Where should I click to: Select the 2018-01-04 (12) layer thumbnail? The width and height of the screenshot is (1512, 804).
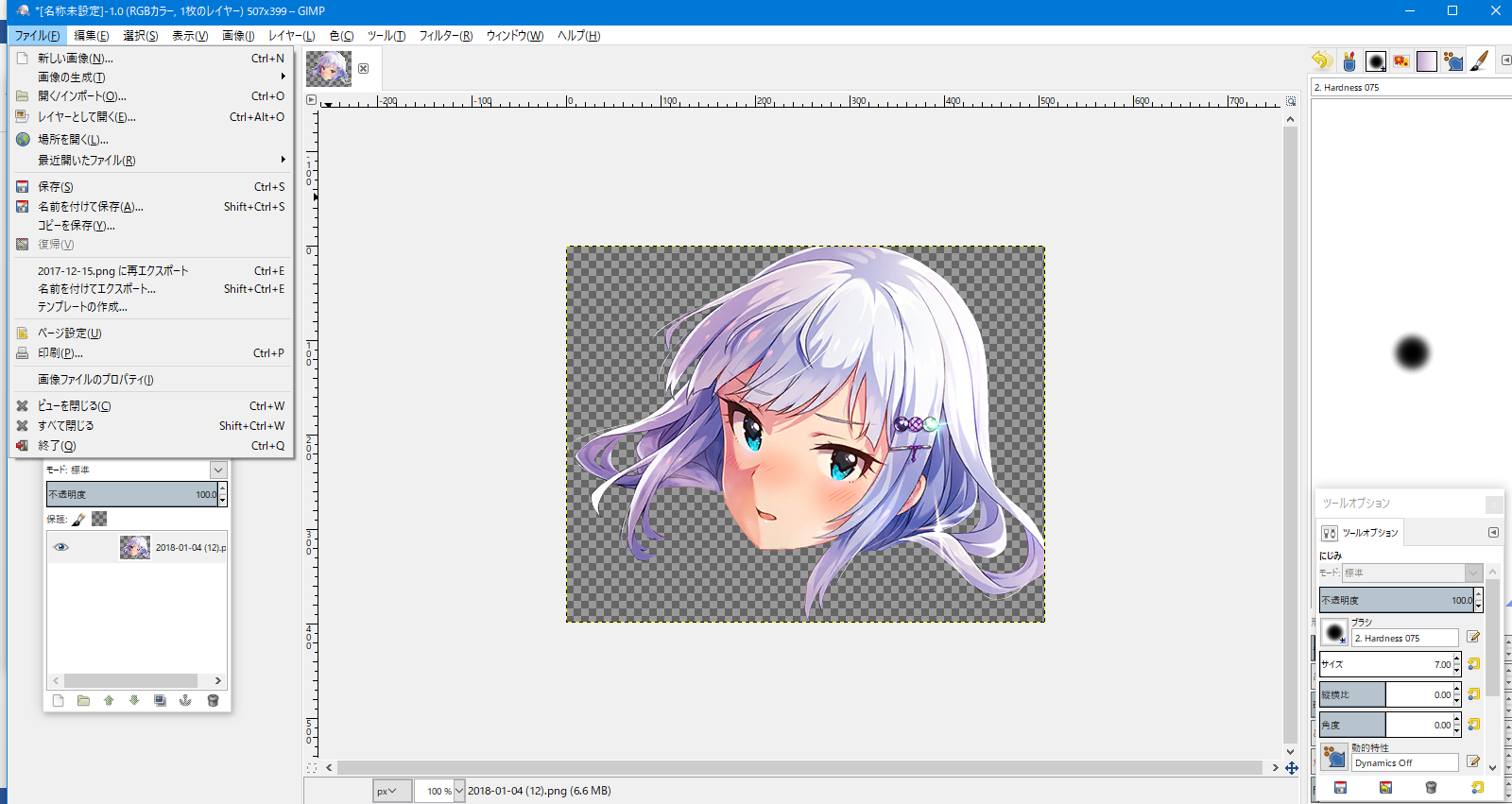pos(135,547)
